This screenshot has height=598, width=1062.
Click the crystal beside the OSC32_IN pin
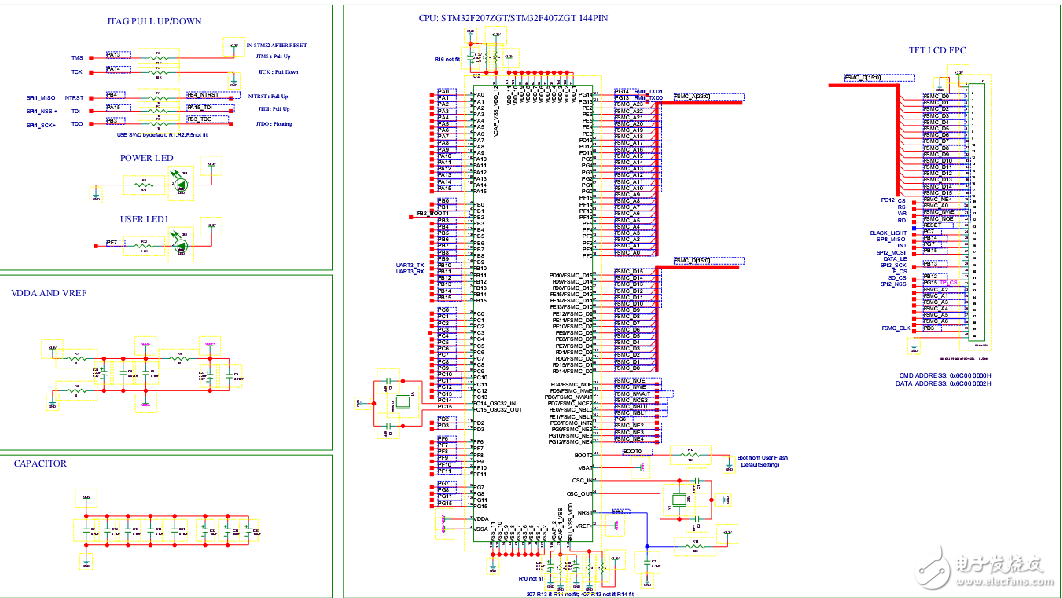coord(402,402)
